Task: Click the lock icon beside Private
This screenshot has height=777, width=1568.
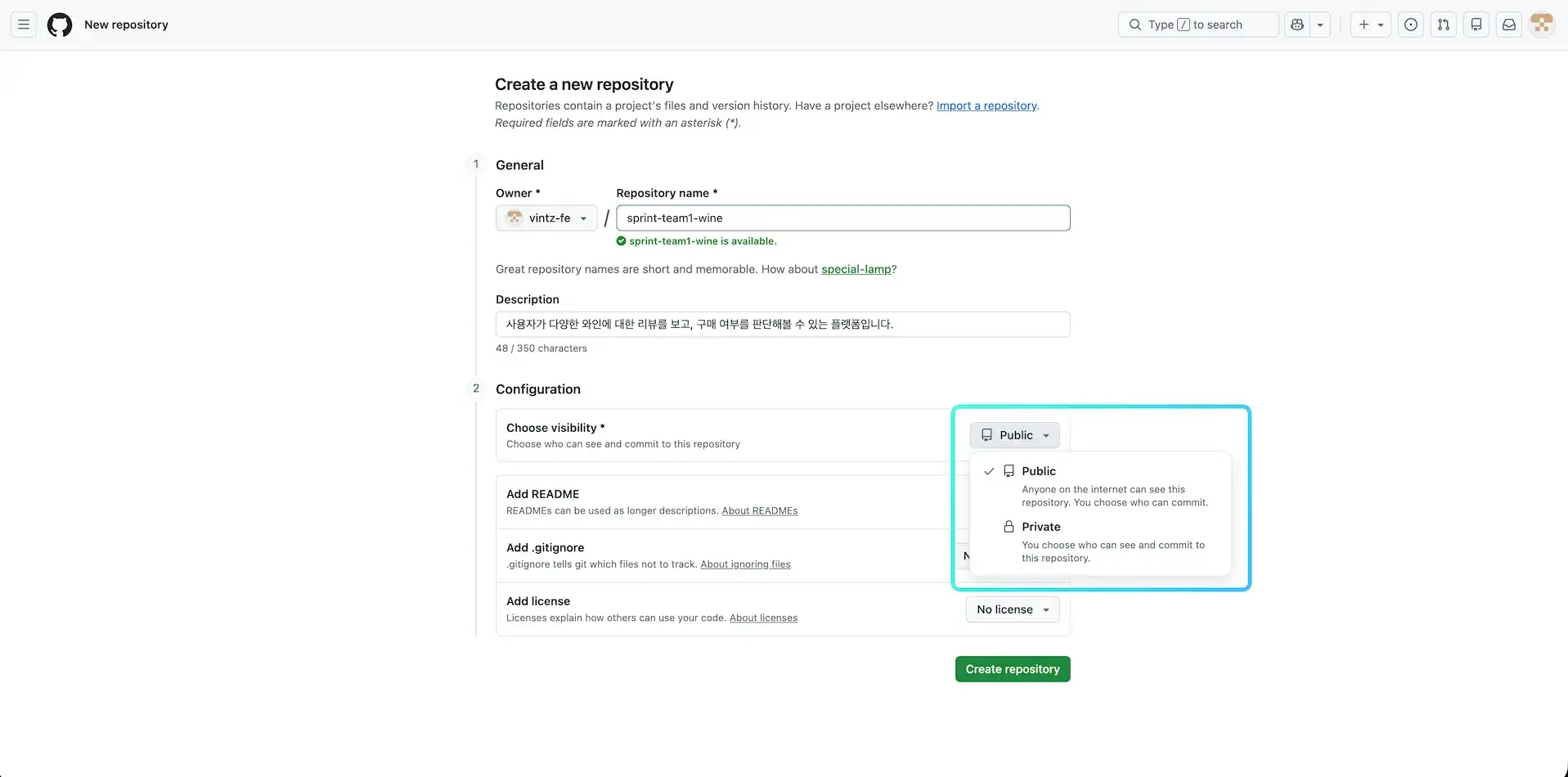Action: (x=1009, y=527)
